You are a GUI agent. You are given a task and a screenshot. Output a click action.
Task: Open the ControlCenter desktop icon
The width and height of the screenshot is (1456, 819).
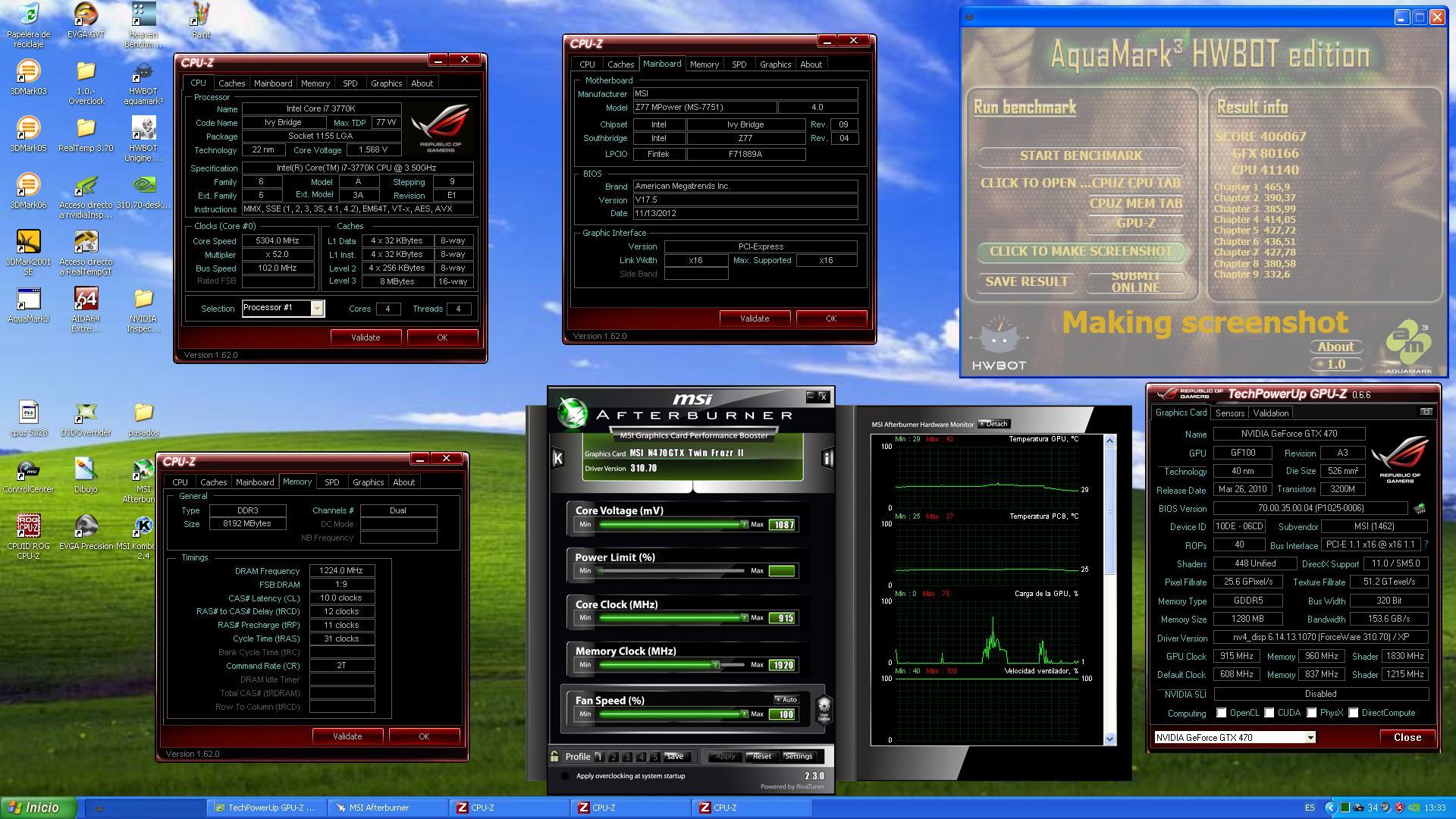[28, 475]
